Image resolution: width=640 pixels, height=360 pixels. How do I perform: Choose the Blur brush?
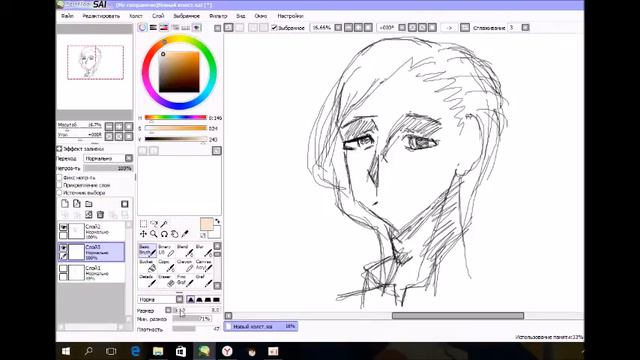pyautogui.click(x=204, y=250)
